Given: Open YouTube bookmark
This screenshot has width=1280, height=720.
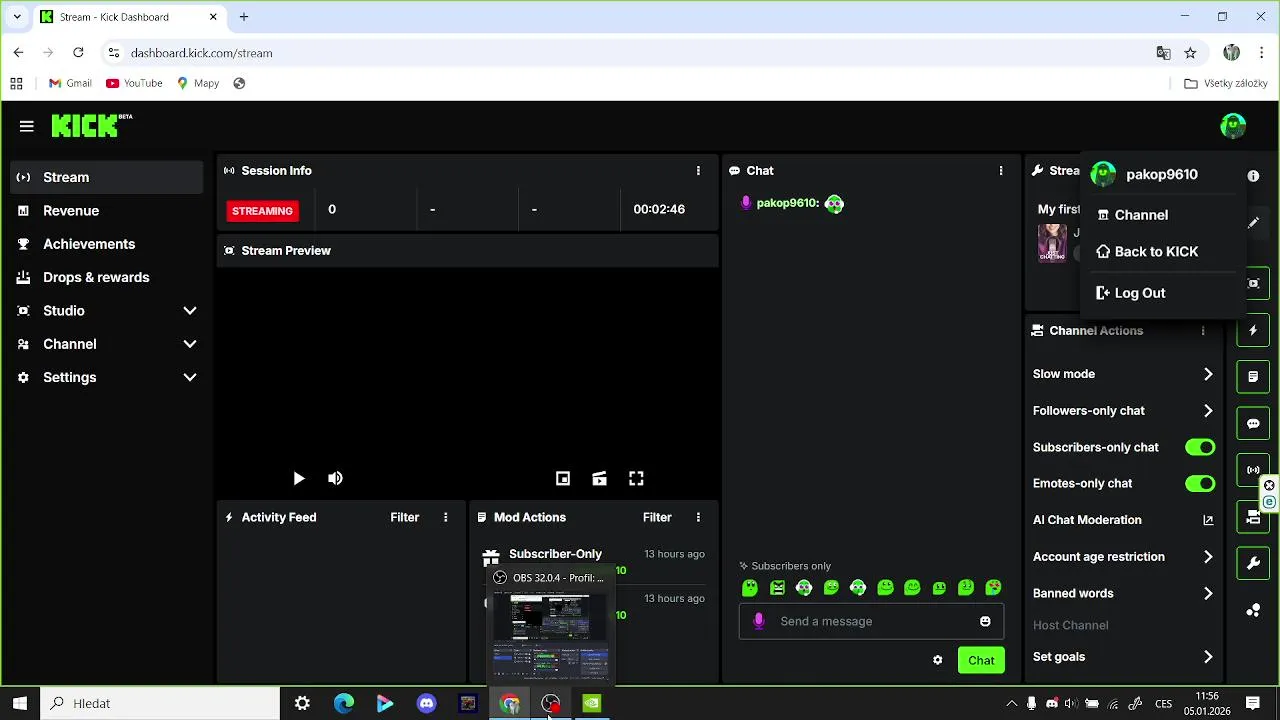Looking at the screenshot, I should [x=134, y=83].
